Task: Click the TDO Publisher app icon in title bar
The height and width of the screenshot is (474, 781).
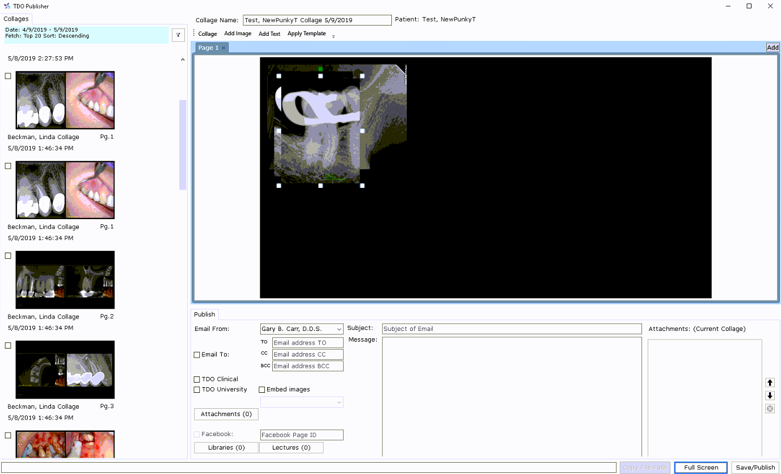Action: (7, 6)
